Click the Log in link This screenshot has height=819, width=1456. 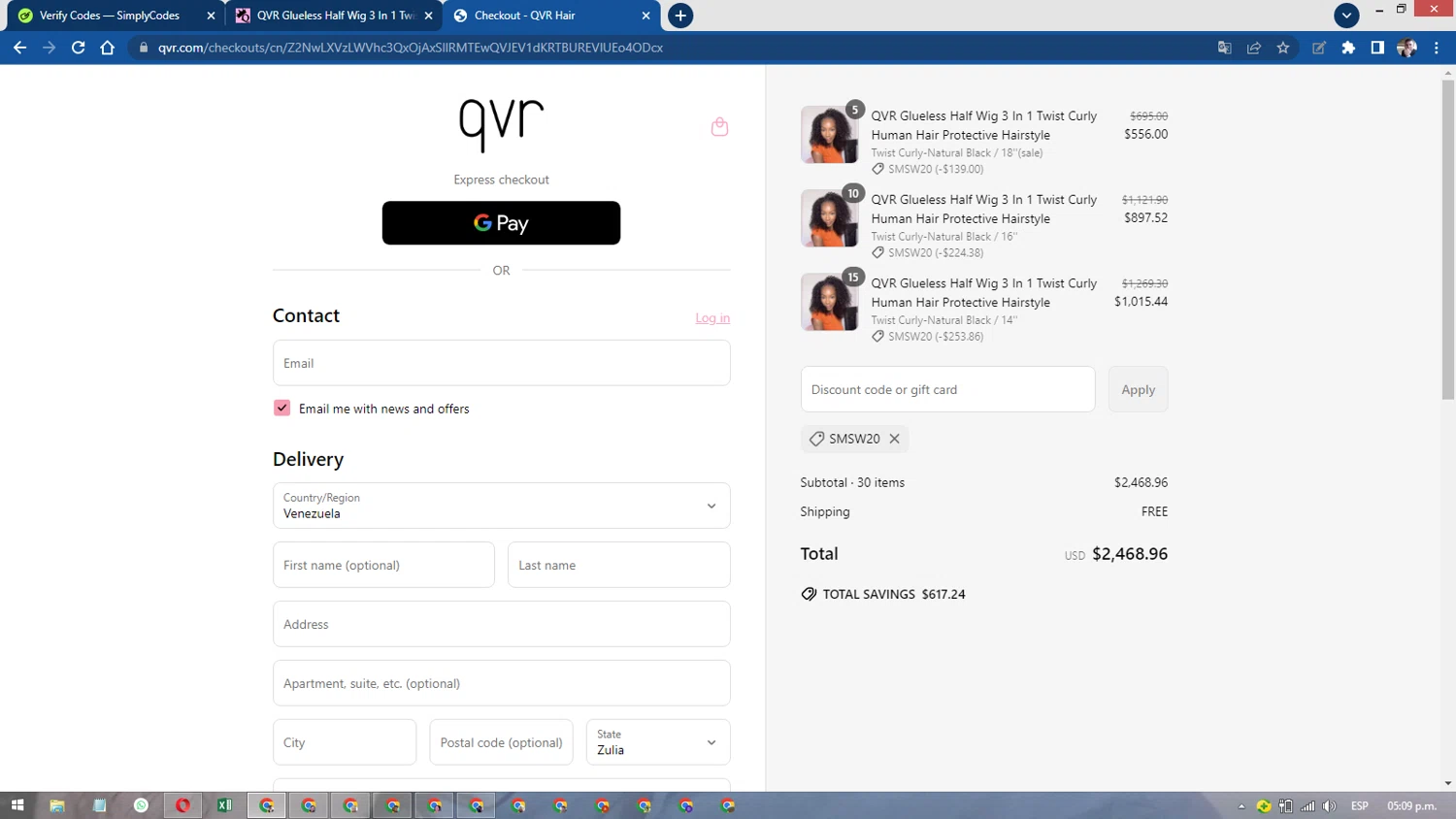[712, 318]
